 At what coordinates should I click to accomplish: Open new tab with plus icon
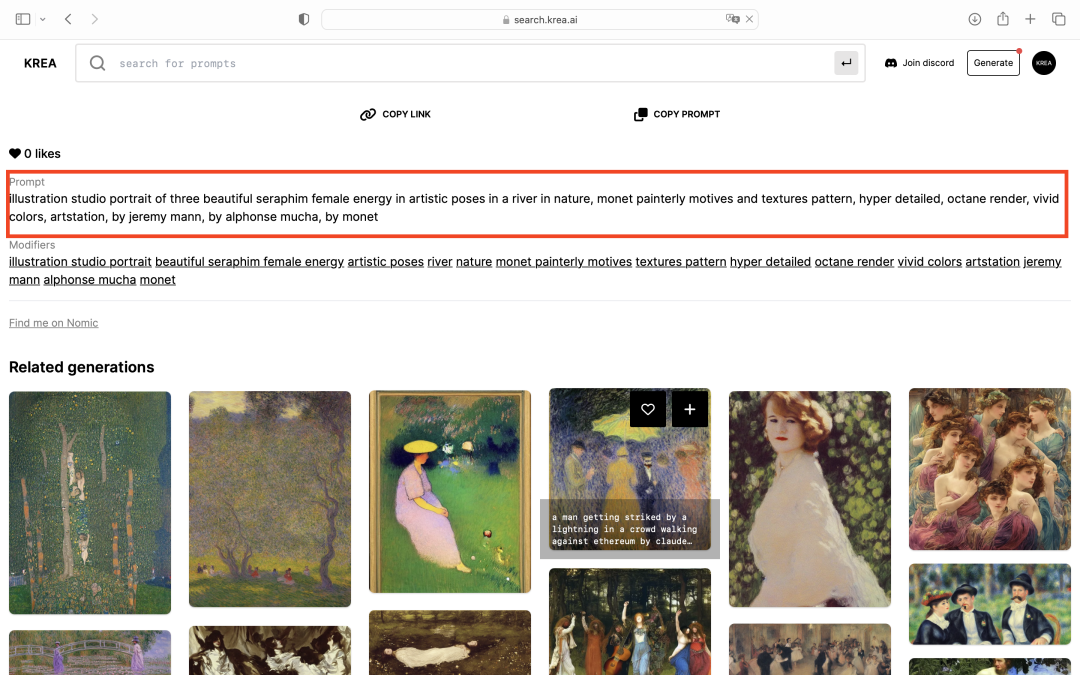tap(1030, 19)
